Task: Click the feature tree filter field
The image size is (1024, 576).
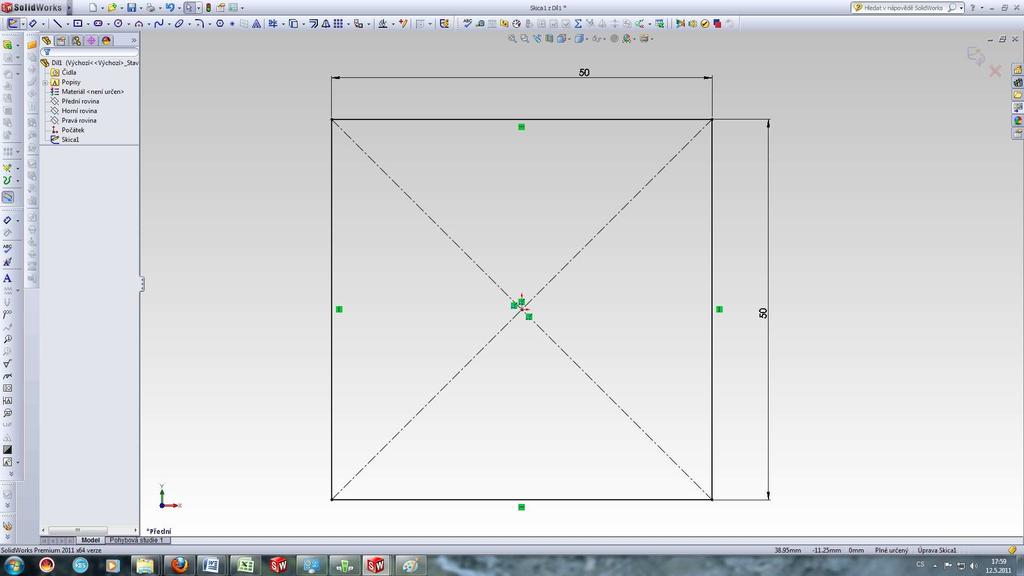Action: [90, 52]
